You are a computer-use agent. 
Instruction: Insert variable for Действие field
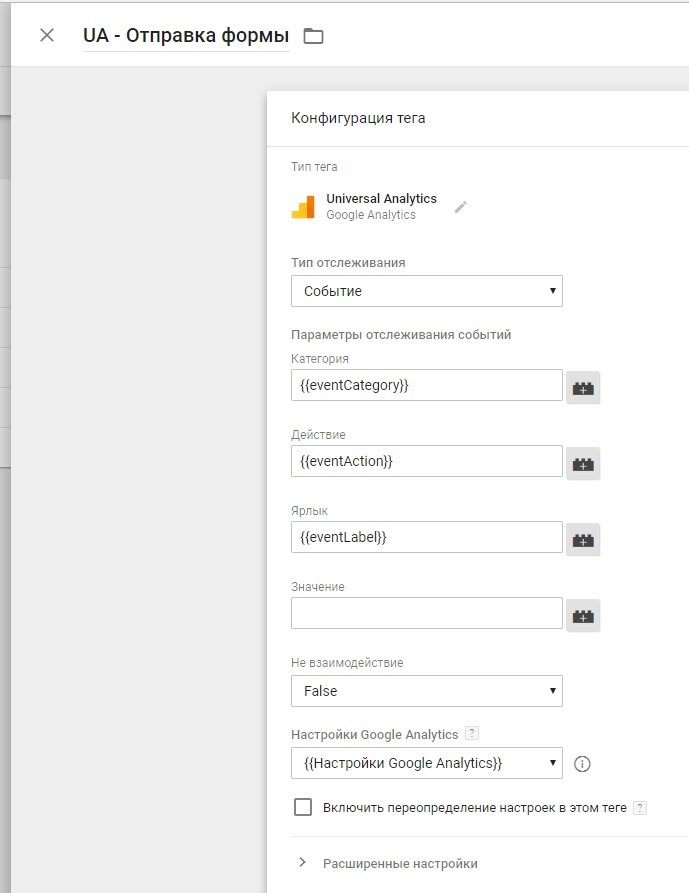point(583,464)
